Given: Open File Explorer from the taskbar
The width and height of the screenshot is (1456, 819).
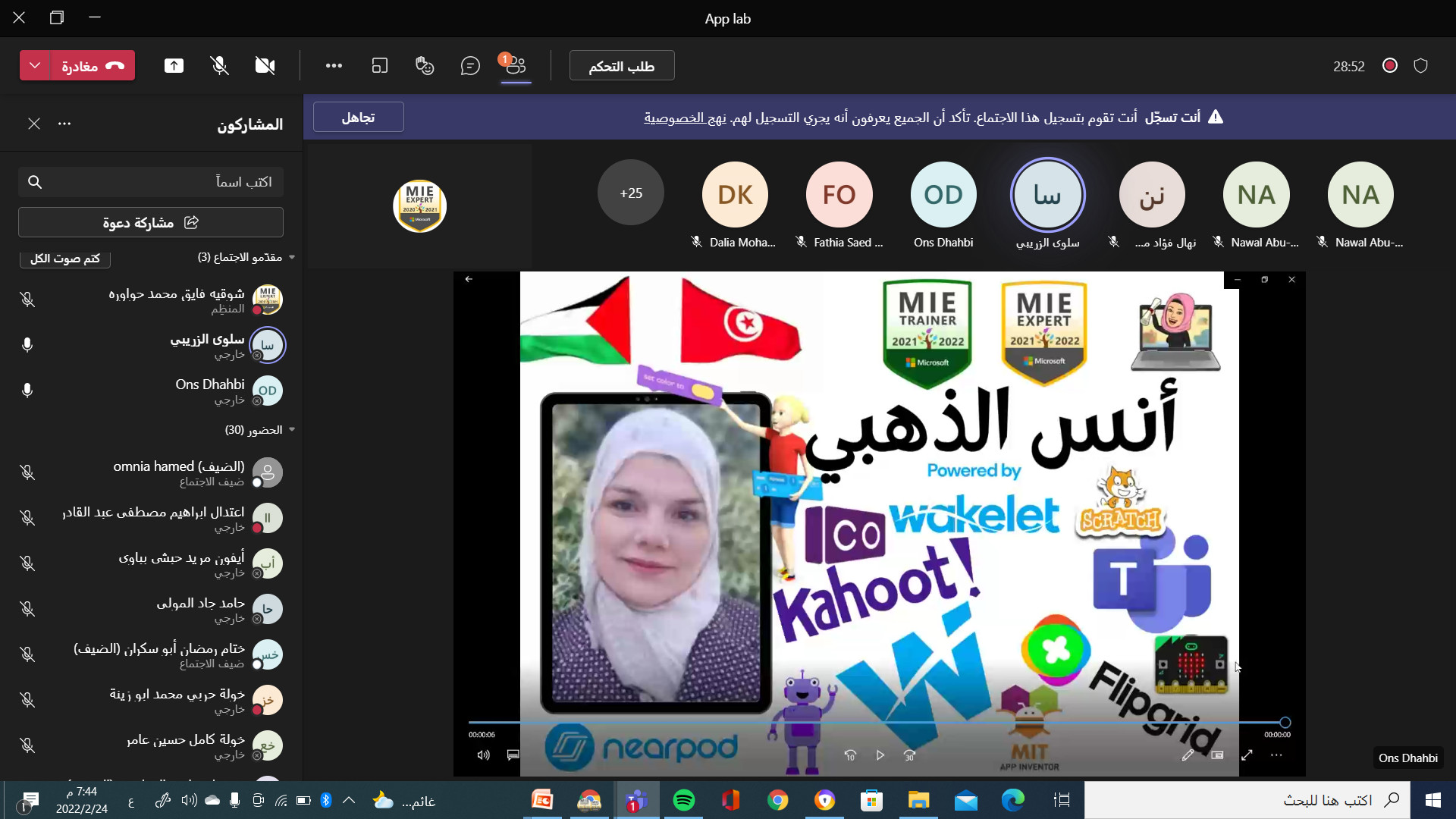Looking at the screenshot, I should [x=919, y=800].
